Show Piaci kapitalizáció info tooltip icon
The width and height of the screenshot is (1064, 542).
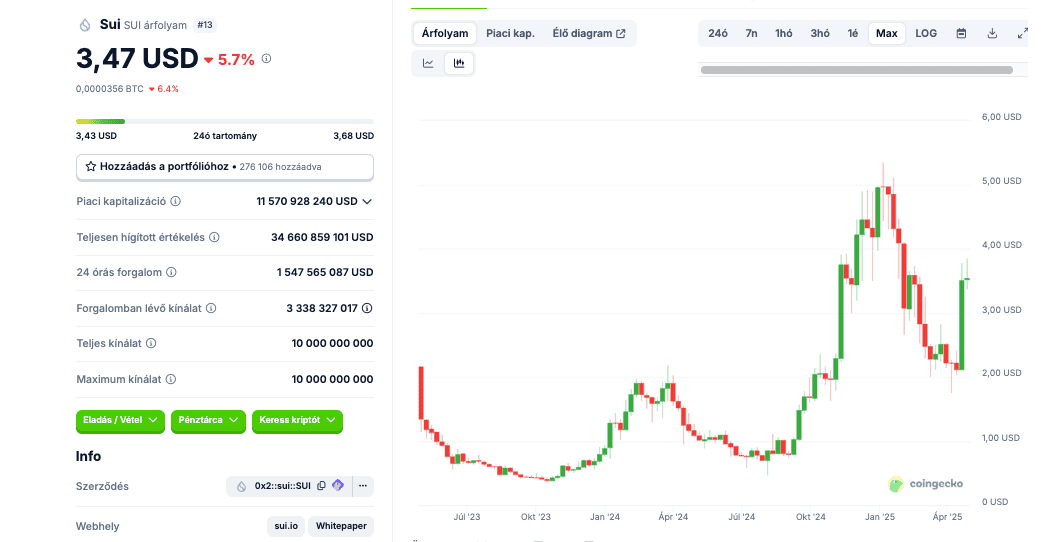point(176,201)
